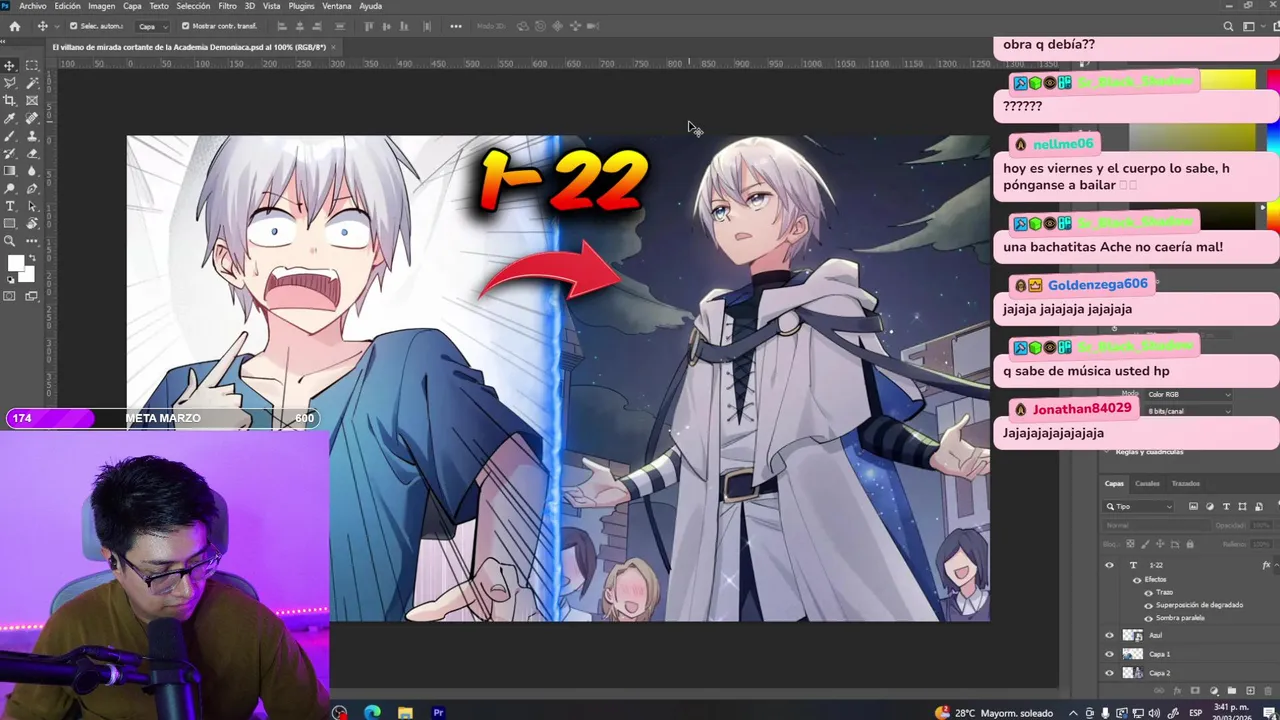This screenshot has width=1280, height=720.
Task: Open the Filtro menu
Action: click(227, 6)
